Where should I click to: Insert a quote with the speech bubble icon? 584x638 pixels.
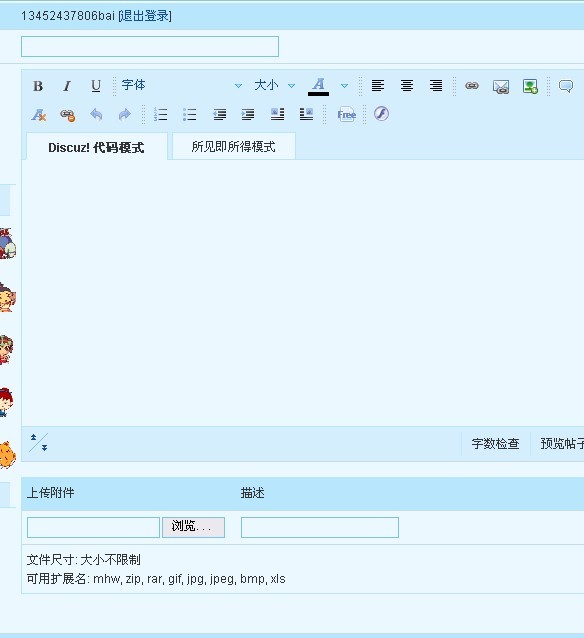pyautogui.click(x=566, y=86)
